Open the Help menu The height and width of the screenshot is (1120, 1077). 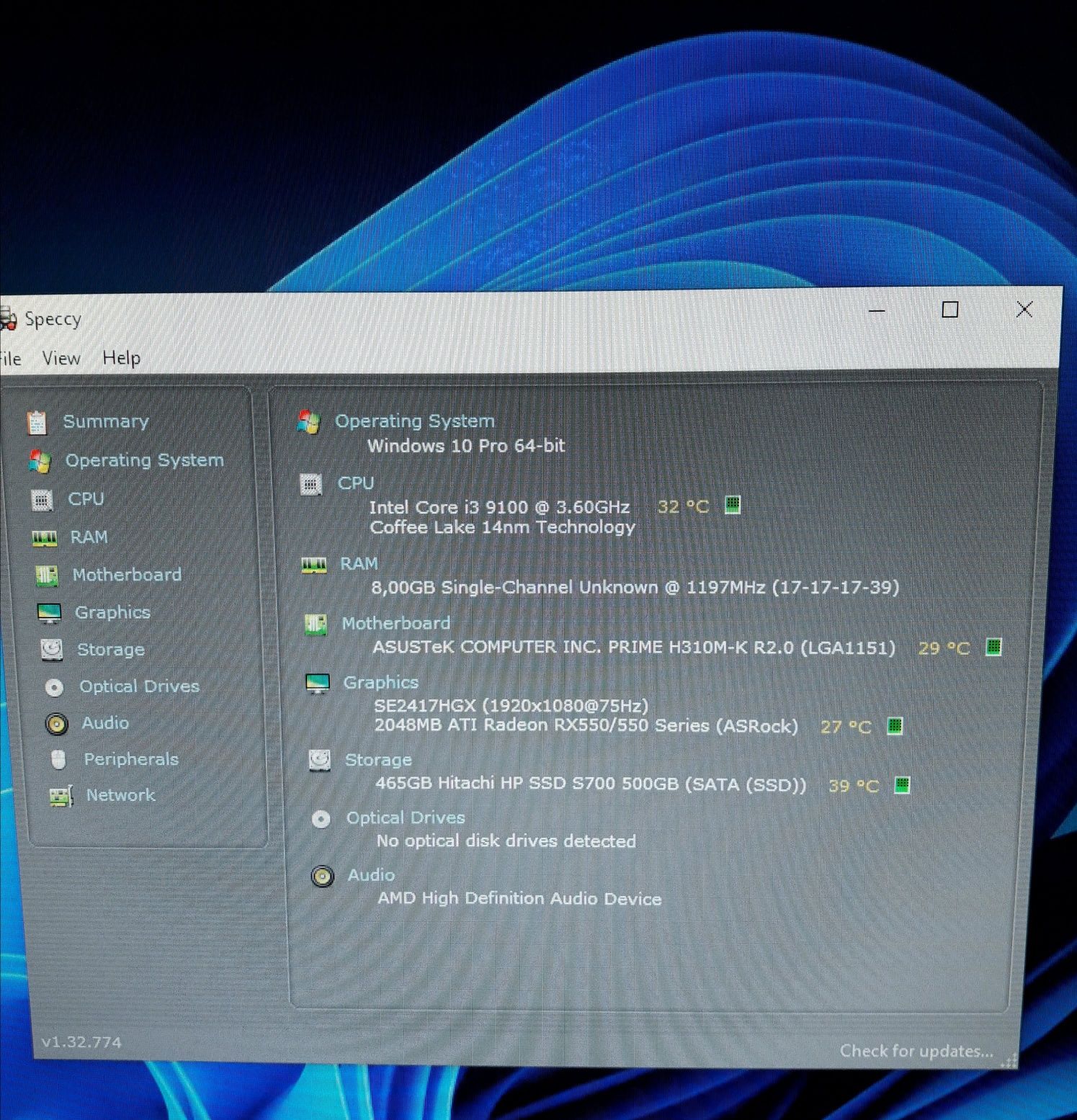[x=121, y=358]
